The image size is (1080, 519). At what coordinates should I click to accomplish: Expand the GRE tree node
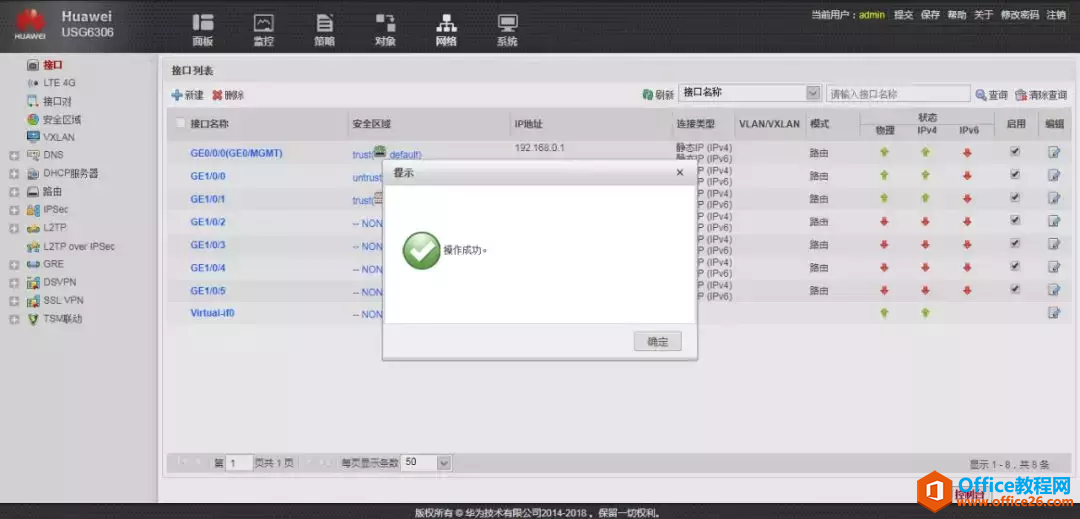tap(14, 264)
